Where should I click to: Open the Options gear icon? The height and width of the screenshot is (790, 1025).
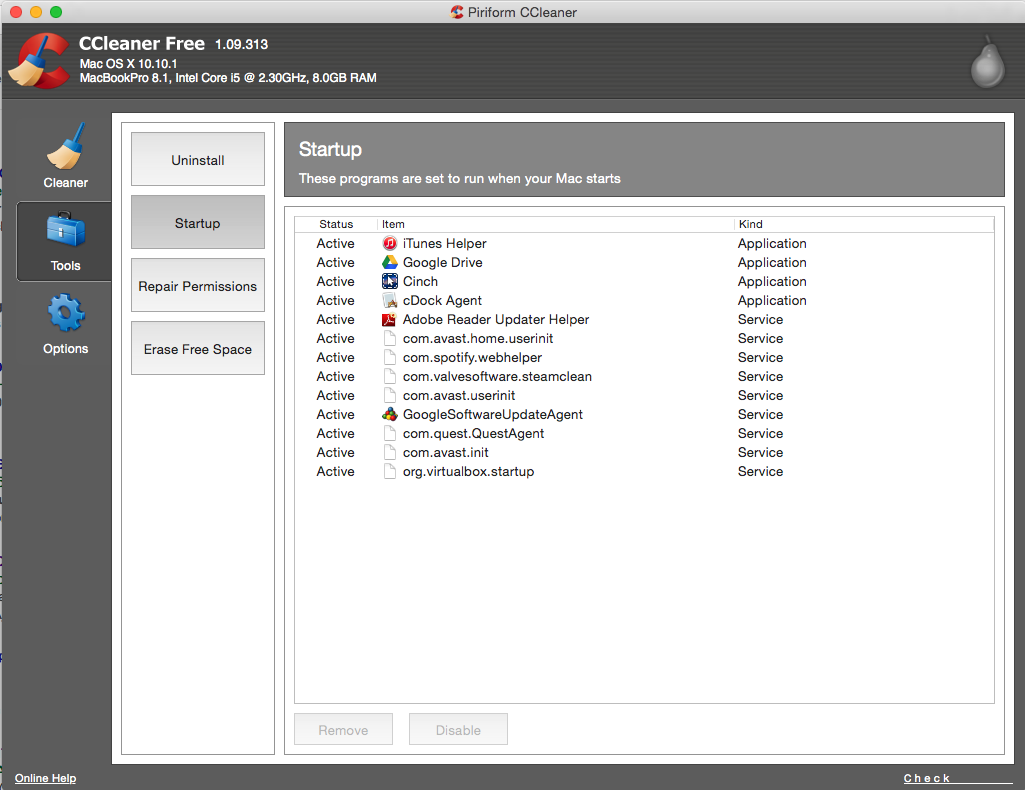point(65,312)
